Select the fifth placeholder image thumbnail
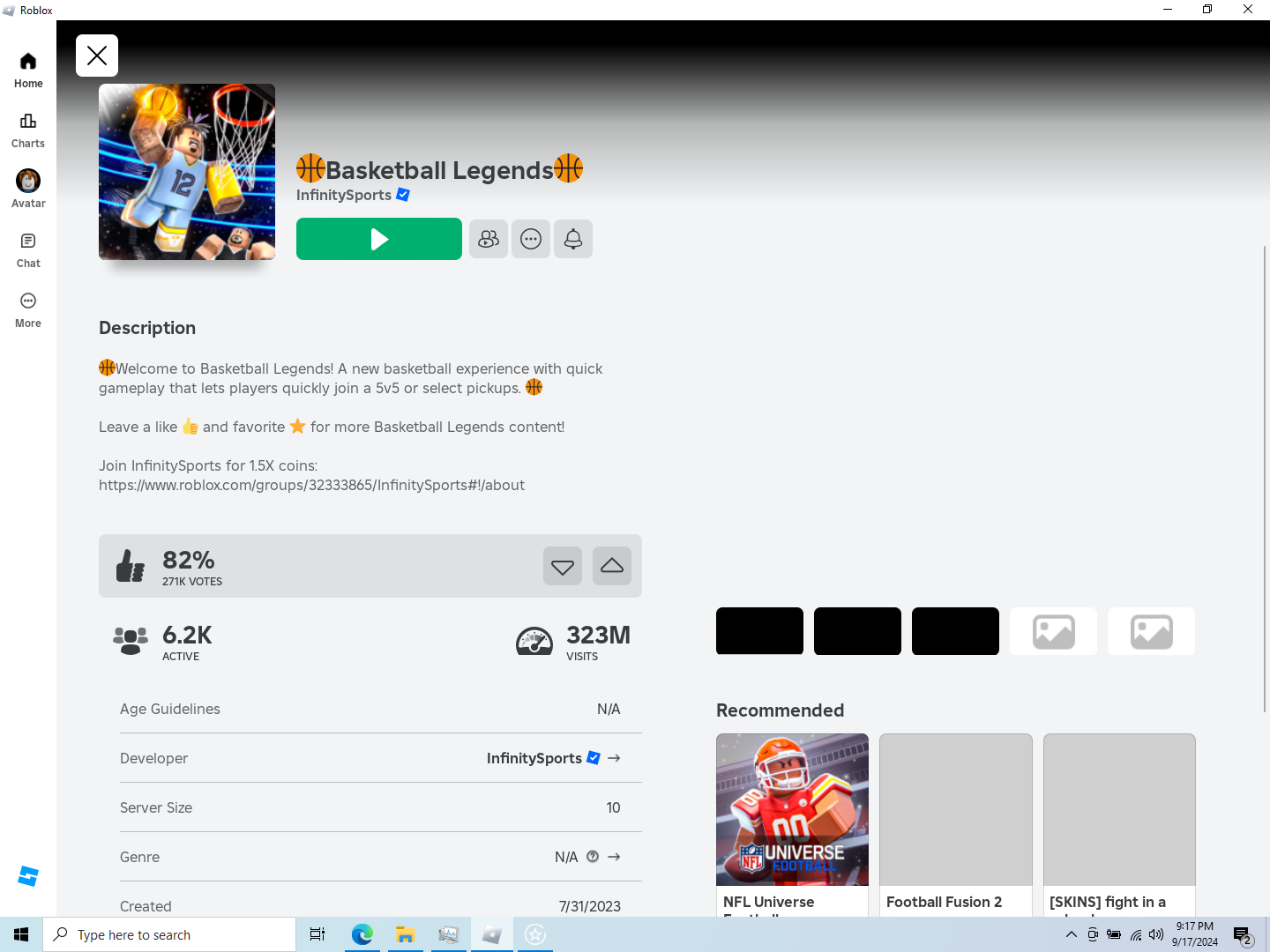The image size is (1270, 952). [x=1151, y=631]
